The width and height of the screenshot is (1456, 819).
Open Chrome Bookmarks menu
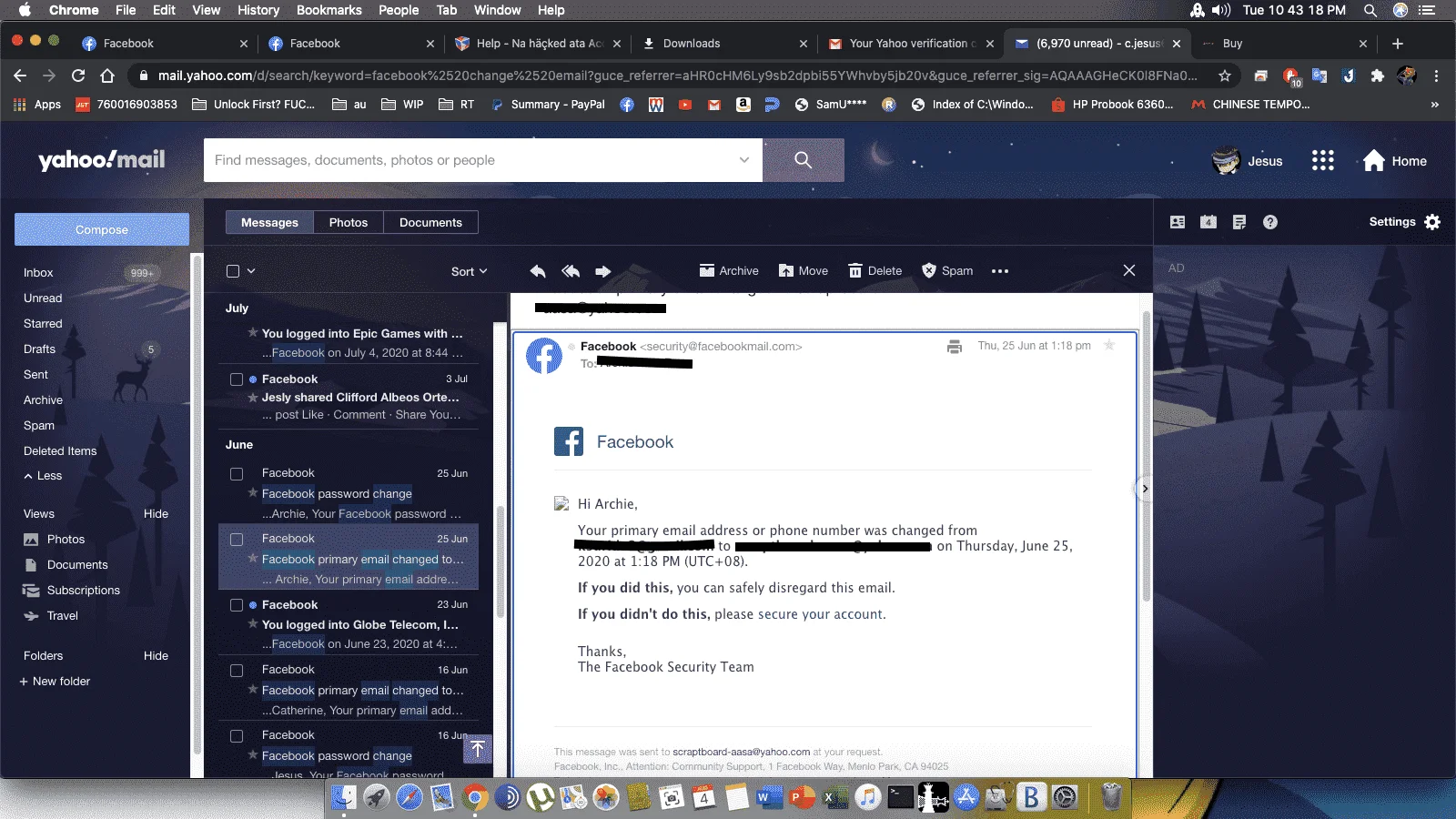[x=329, y=10]
